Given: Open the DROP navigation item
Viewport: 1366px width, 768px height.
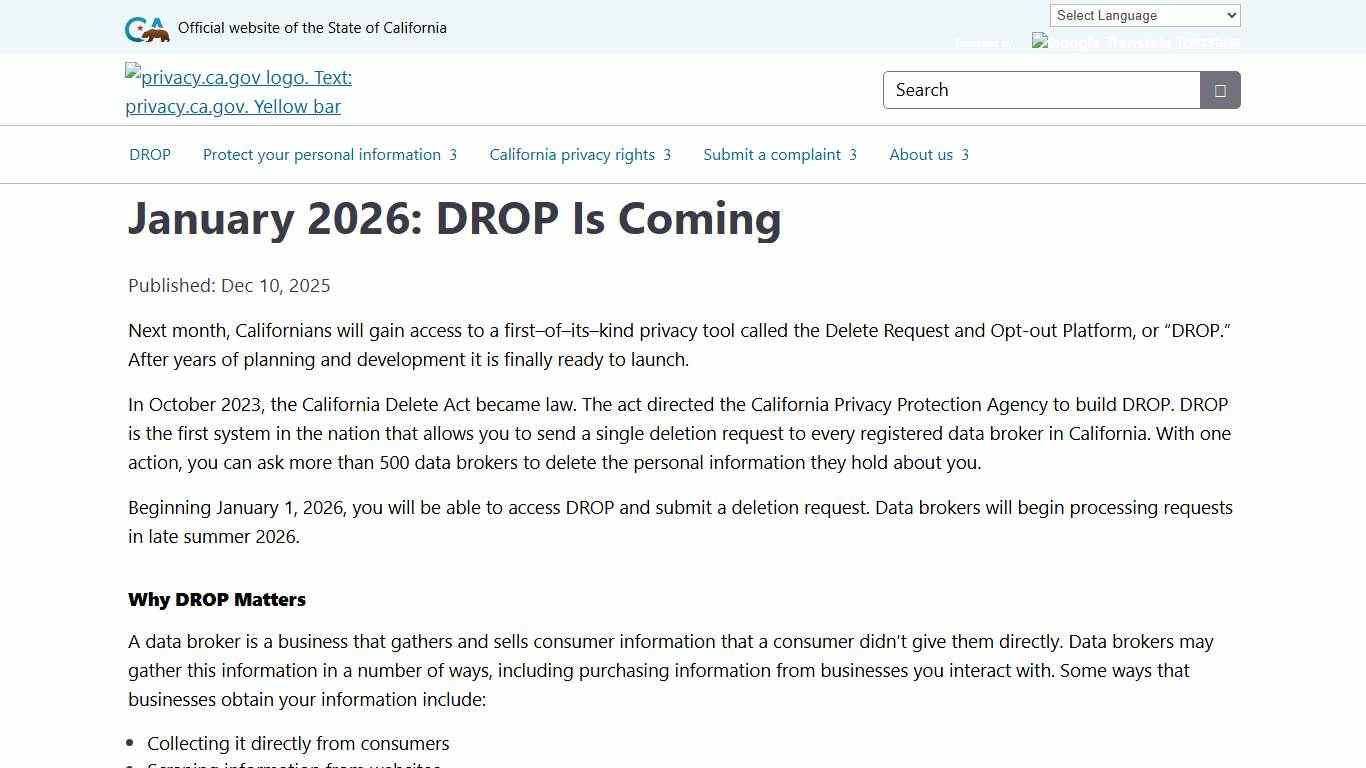Looking at the screenshot, I should click(x=150, y=155).
